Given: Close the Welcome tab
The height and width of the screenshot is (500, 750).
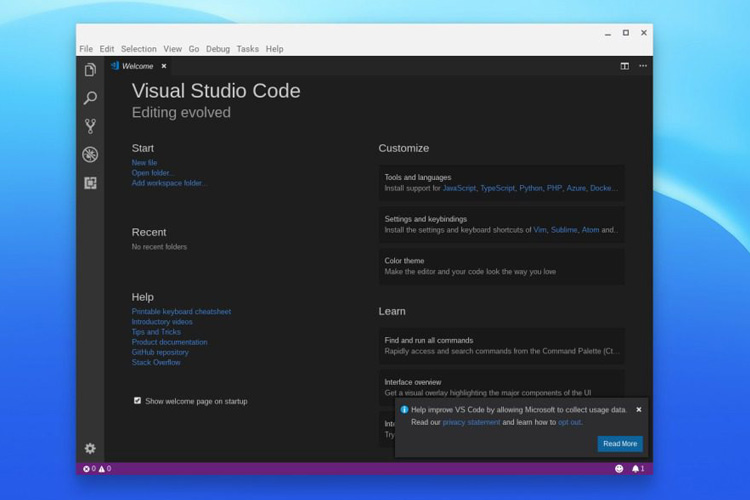Looking at the screenshot, I should tap(164, 66).
